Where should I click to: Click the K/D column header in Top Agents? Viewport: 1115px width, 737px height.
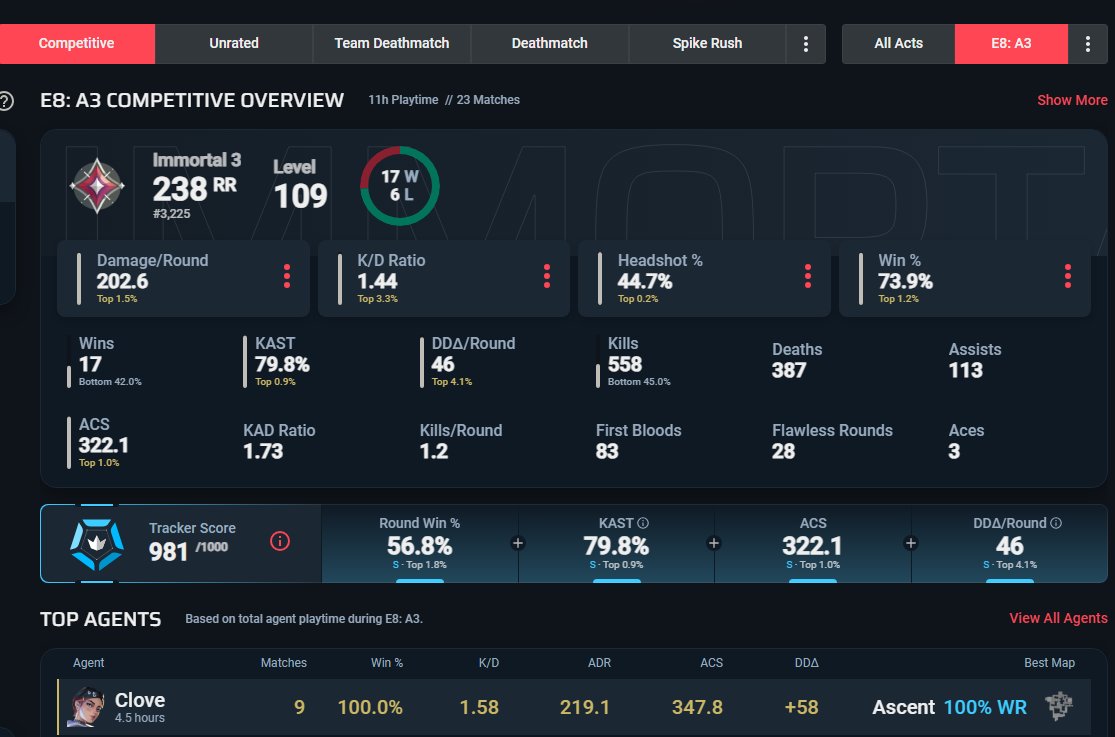click(489, 662)
